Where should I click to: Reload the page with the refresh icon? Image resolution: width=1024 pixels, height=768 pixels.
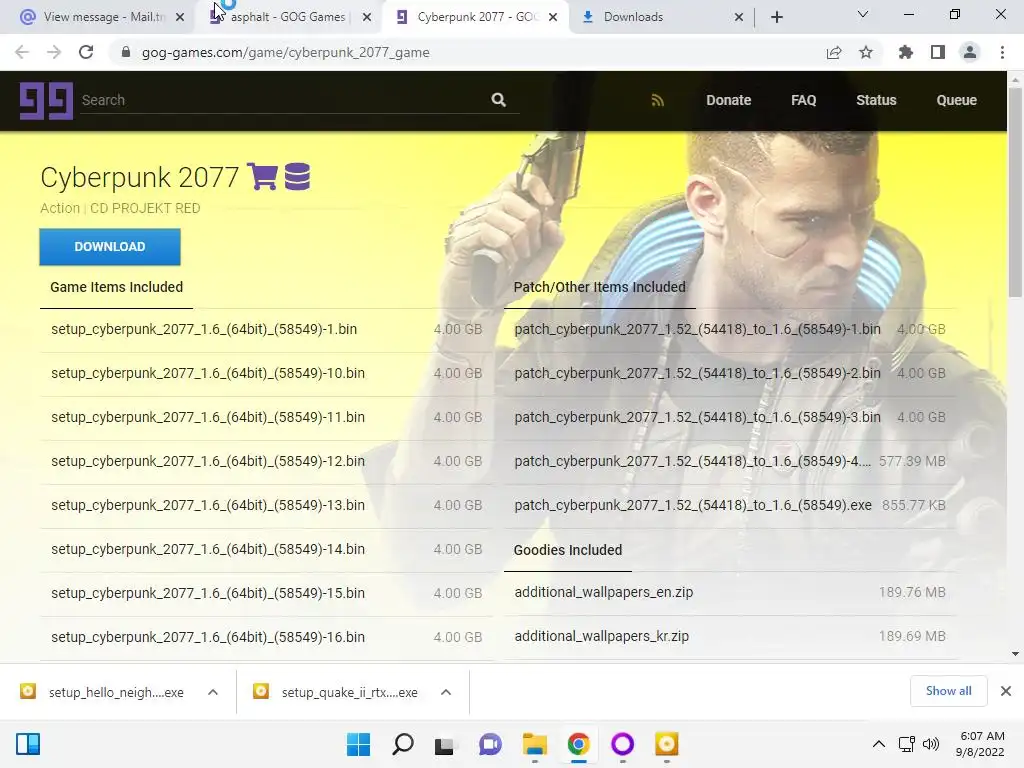[86, 52]
